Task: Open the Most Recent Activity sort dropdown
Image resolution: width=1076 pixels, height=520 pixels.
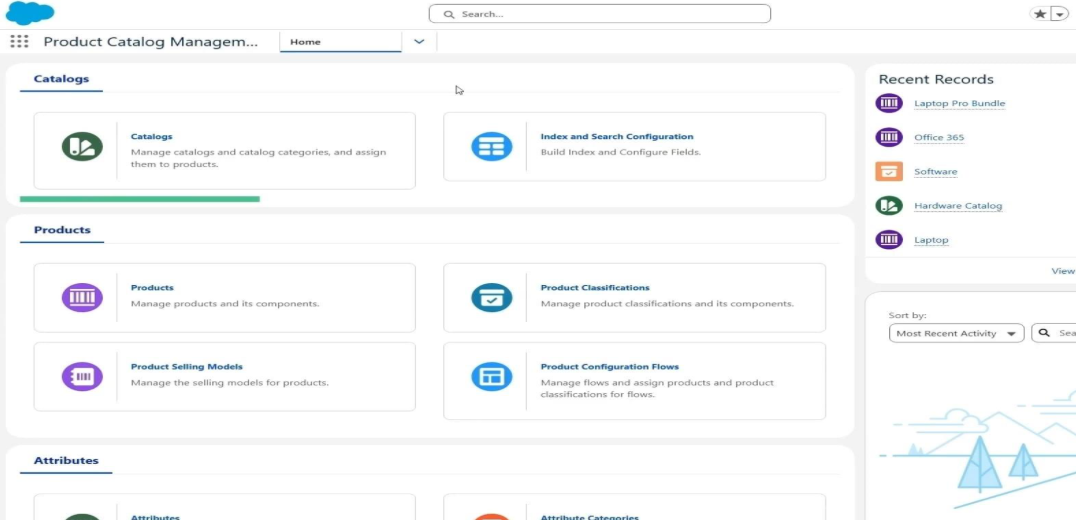Action: click(956, 333)
